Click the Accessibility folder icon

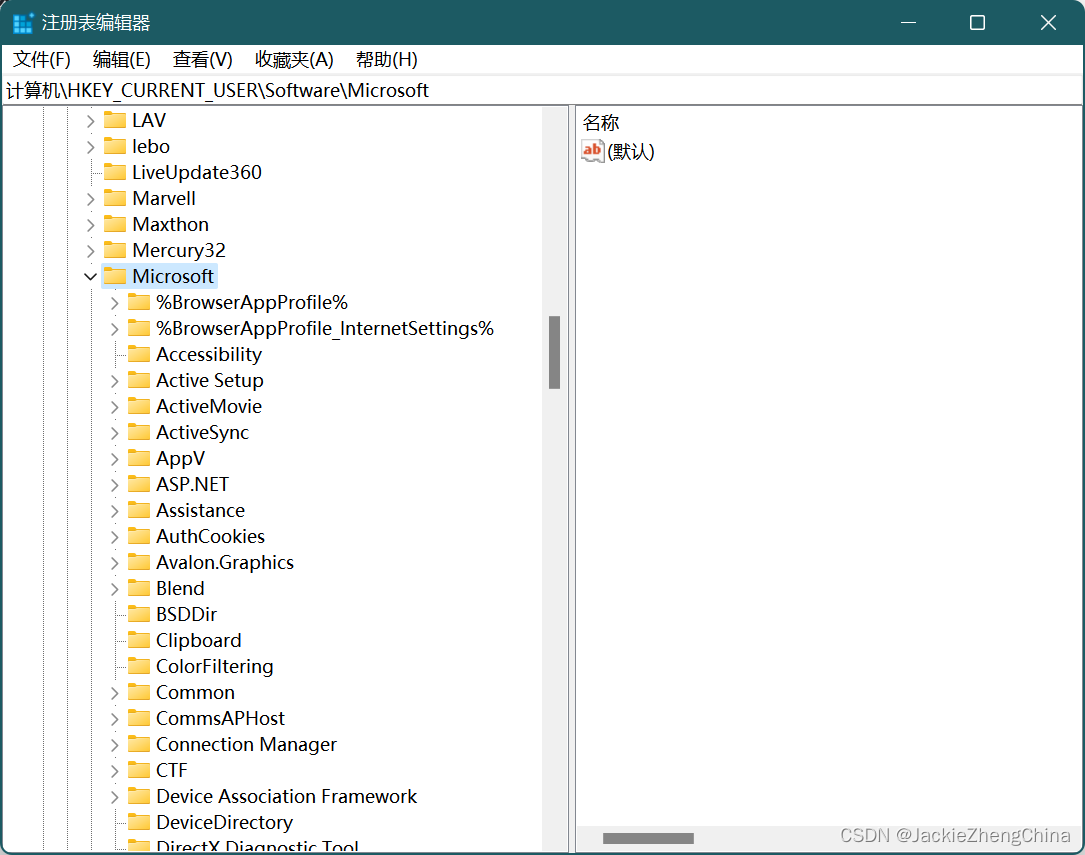[x=139, y=354]
